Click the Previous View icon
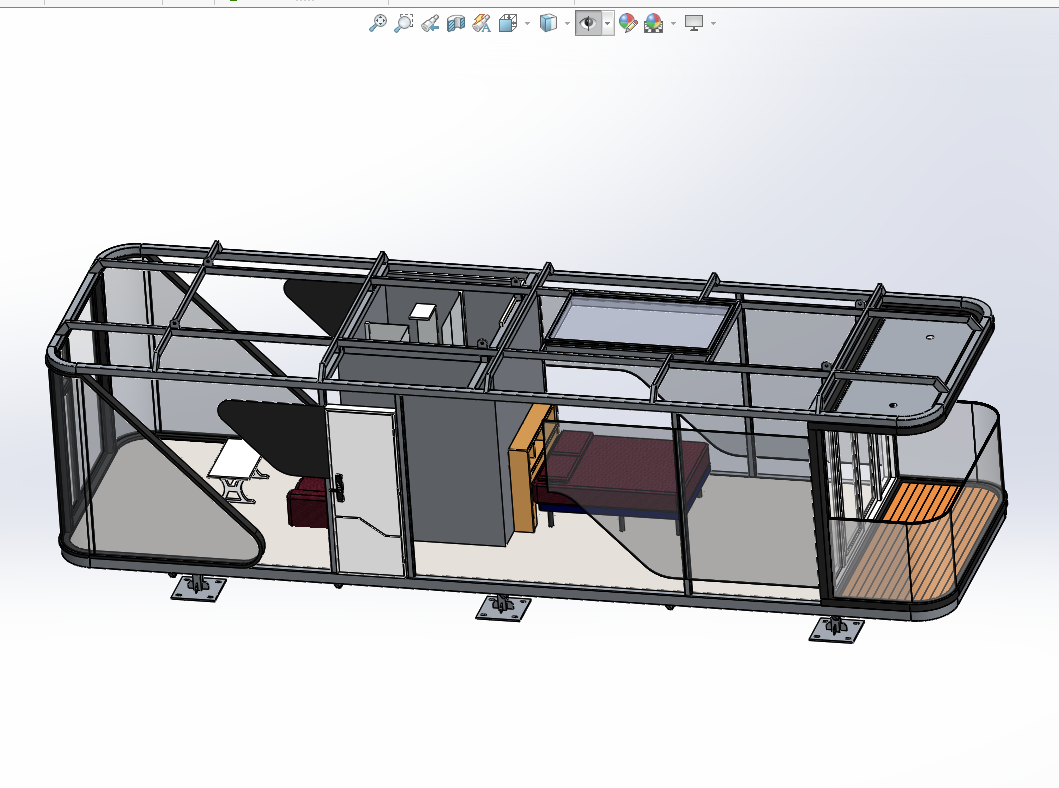 point(430,24)
